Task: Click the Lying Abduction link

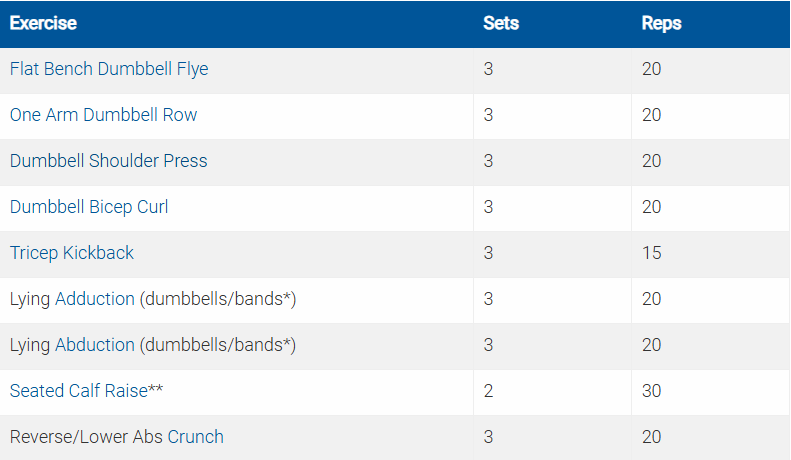Action: pos(72,345)
